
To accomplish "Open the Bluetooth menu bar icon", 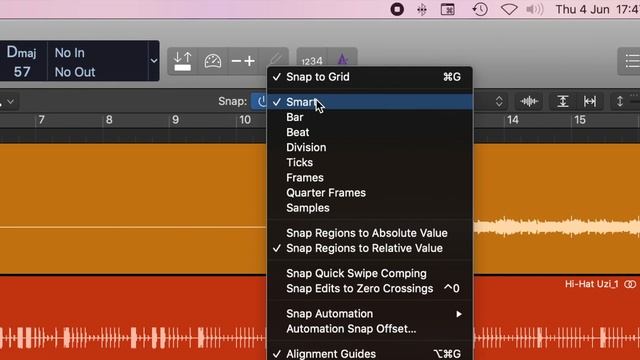I will click(x=422, y=9).
